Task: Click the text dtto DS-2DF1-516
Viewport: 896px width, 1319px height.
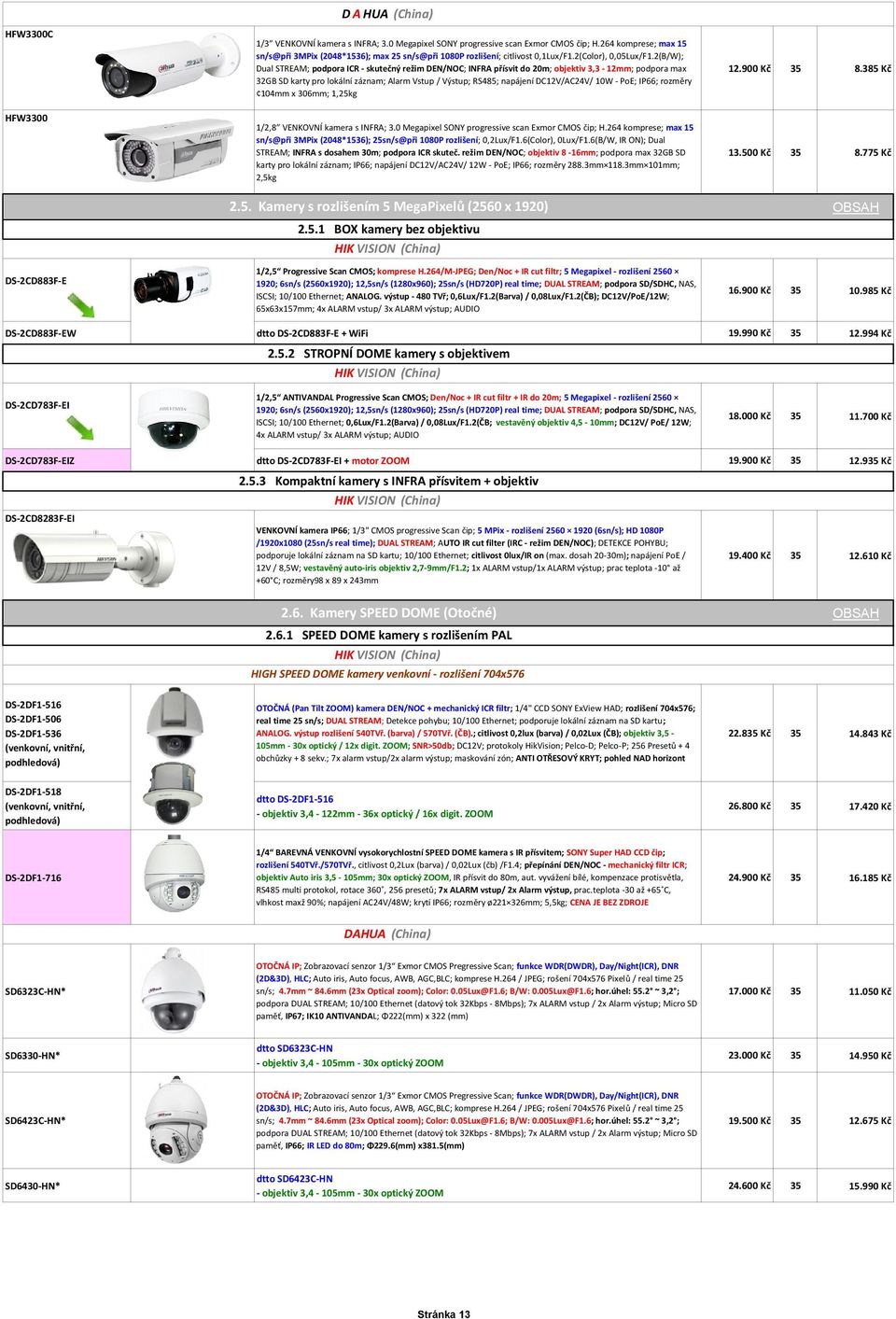Action: pyautogui.click(x=294, y=799)
